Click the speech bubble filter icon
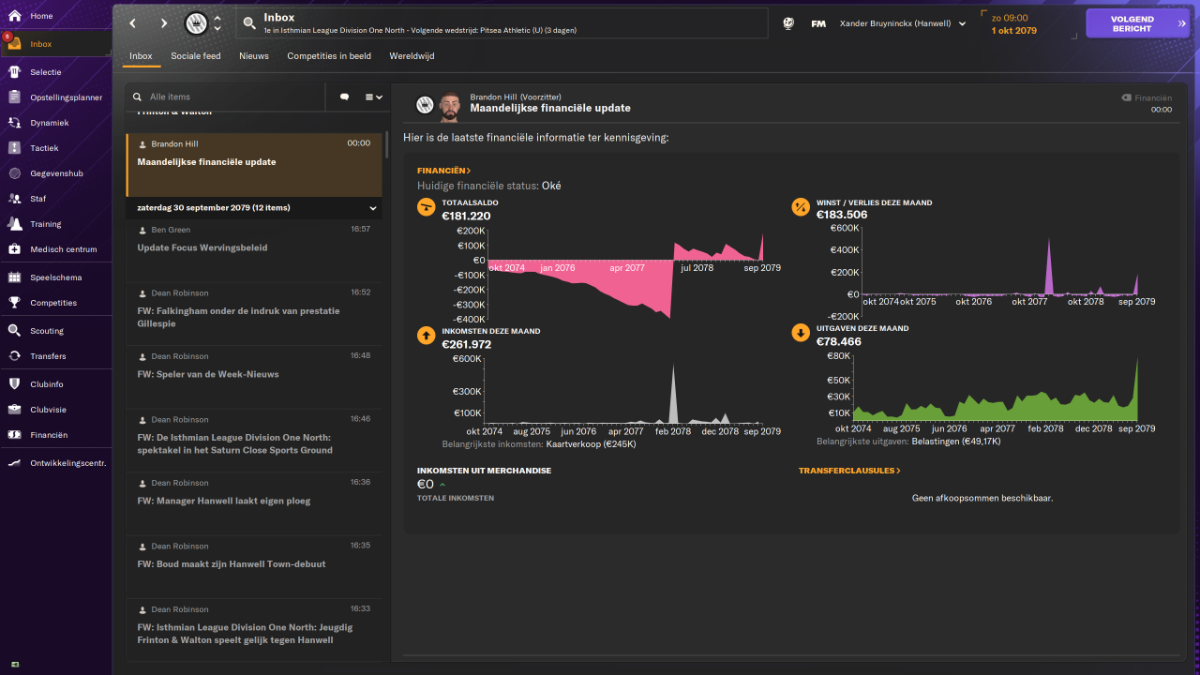This screenshot has height=675, width=1200. click(x=345, y=97)
